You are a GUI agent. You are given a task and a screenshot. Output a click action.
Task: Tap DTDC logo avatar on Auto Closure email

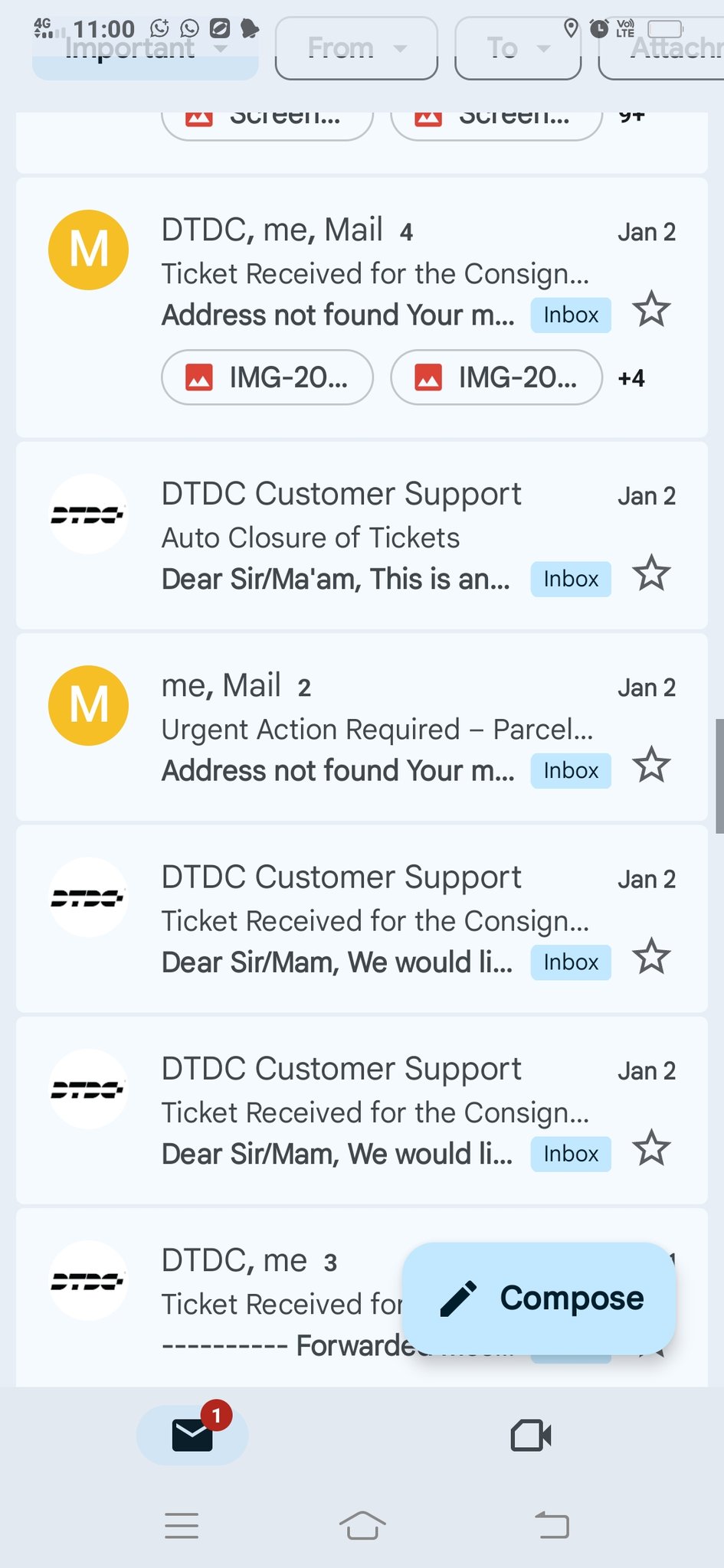click(88, 514)
